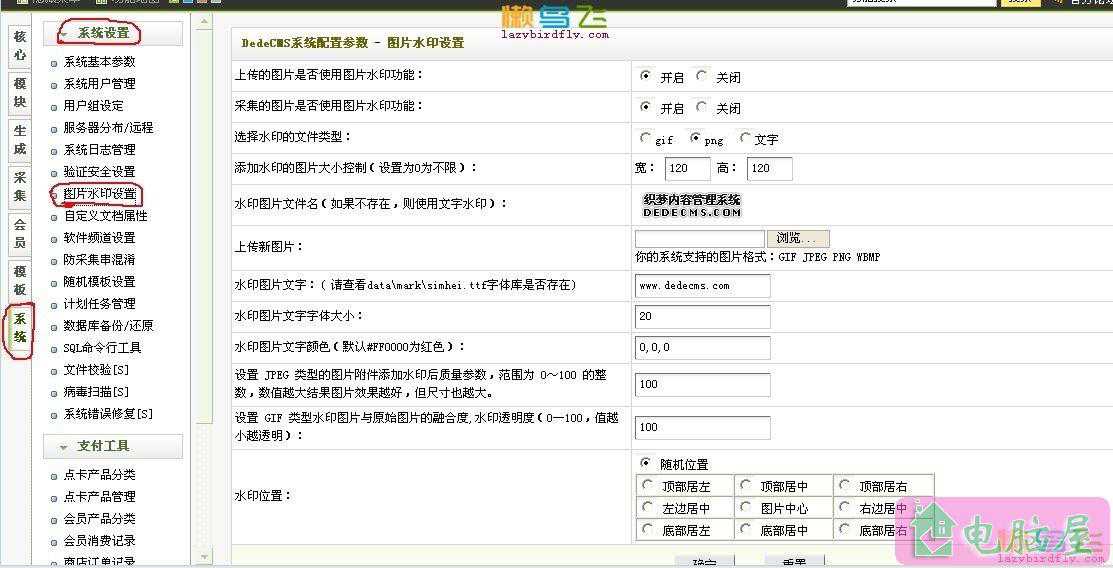Choose gif watermark file type
Screen dimensions: 1113x568
[x=645, y=138]
